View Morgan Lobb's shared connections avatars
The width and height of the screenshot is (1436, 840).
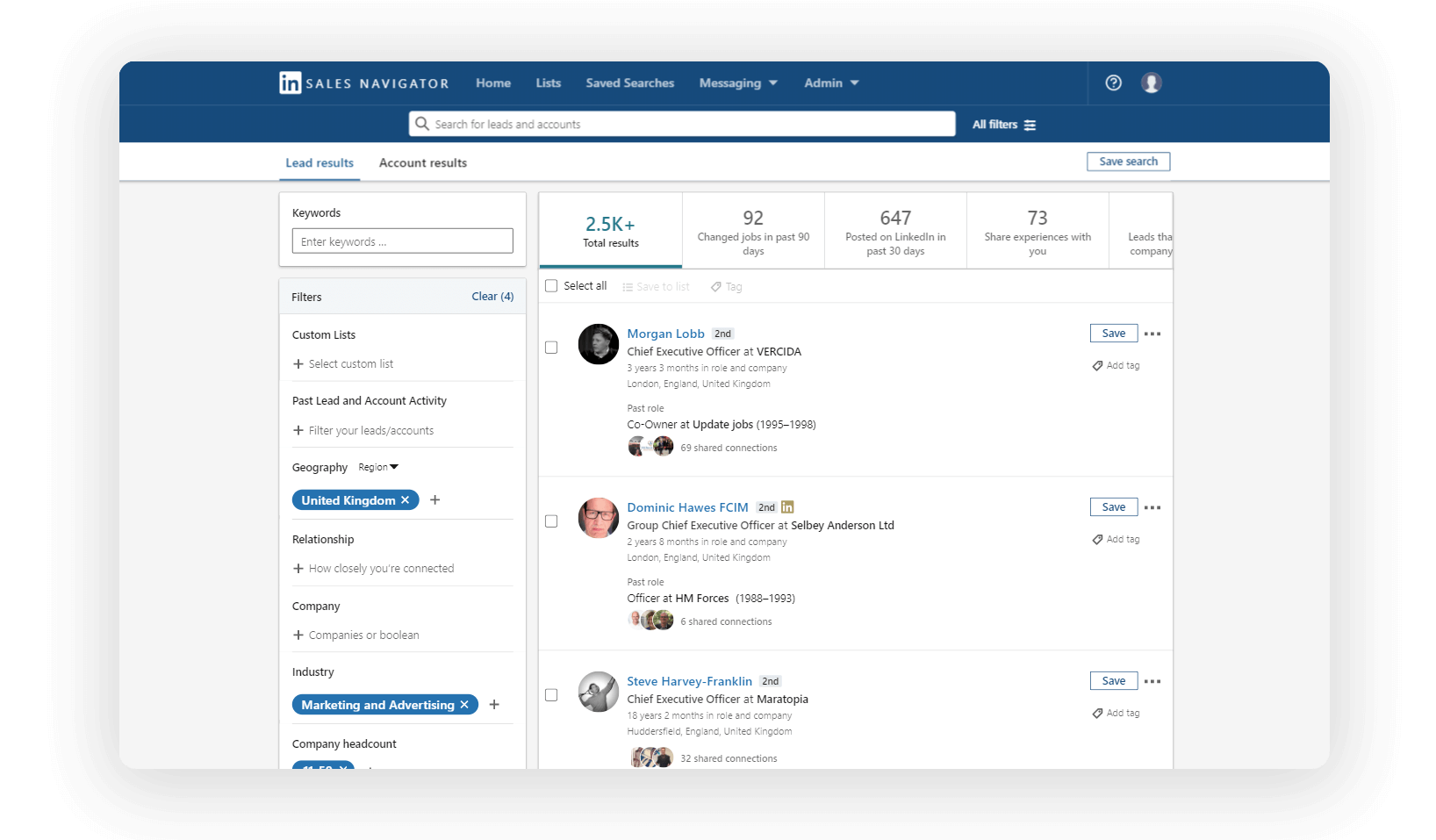pyautogui.click(x=650, y=447)
